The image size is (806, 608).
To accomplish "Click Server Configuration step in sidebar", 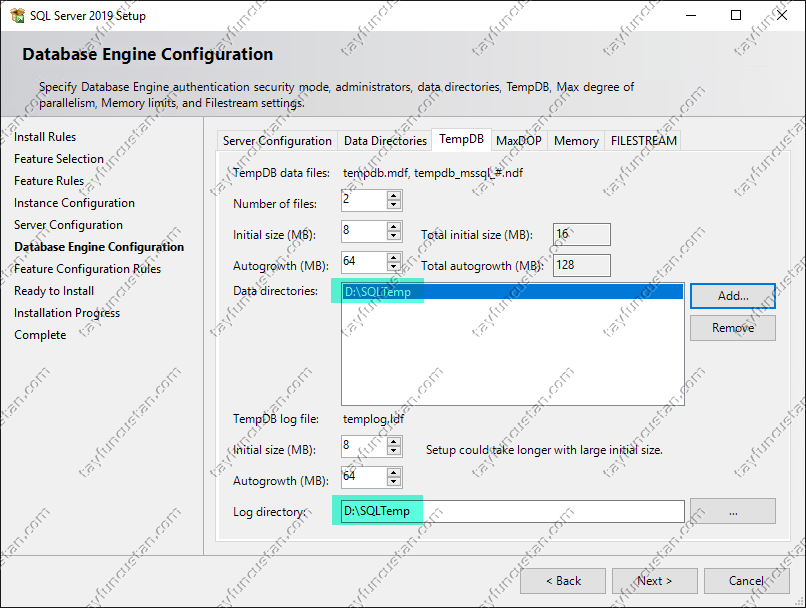I will [x=68, y=225].
